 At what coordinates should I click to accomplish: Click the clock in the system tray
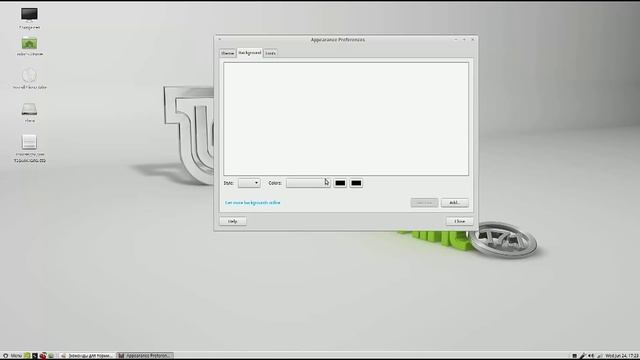click(x=622, y=356)
